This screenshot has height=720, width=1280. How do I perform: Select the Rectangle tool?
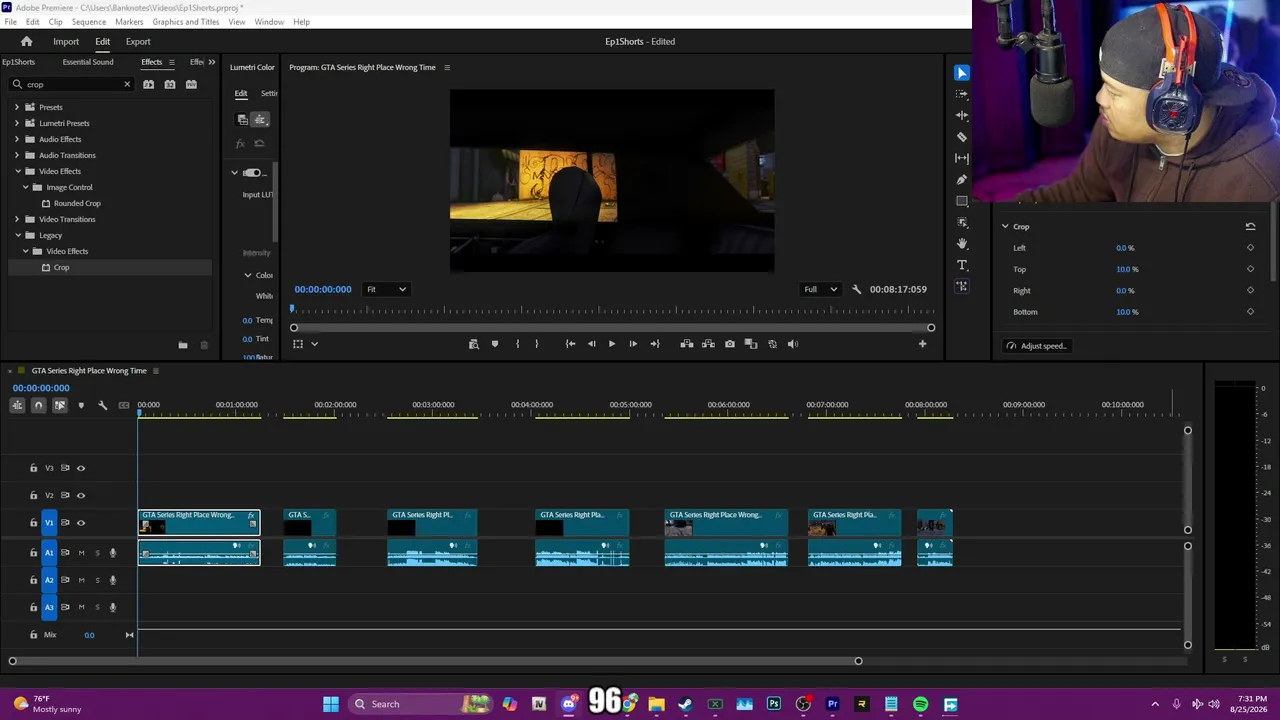pyautogui.click(x=962, y=201)
